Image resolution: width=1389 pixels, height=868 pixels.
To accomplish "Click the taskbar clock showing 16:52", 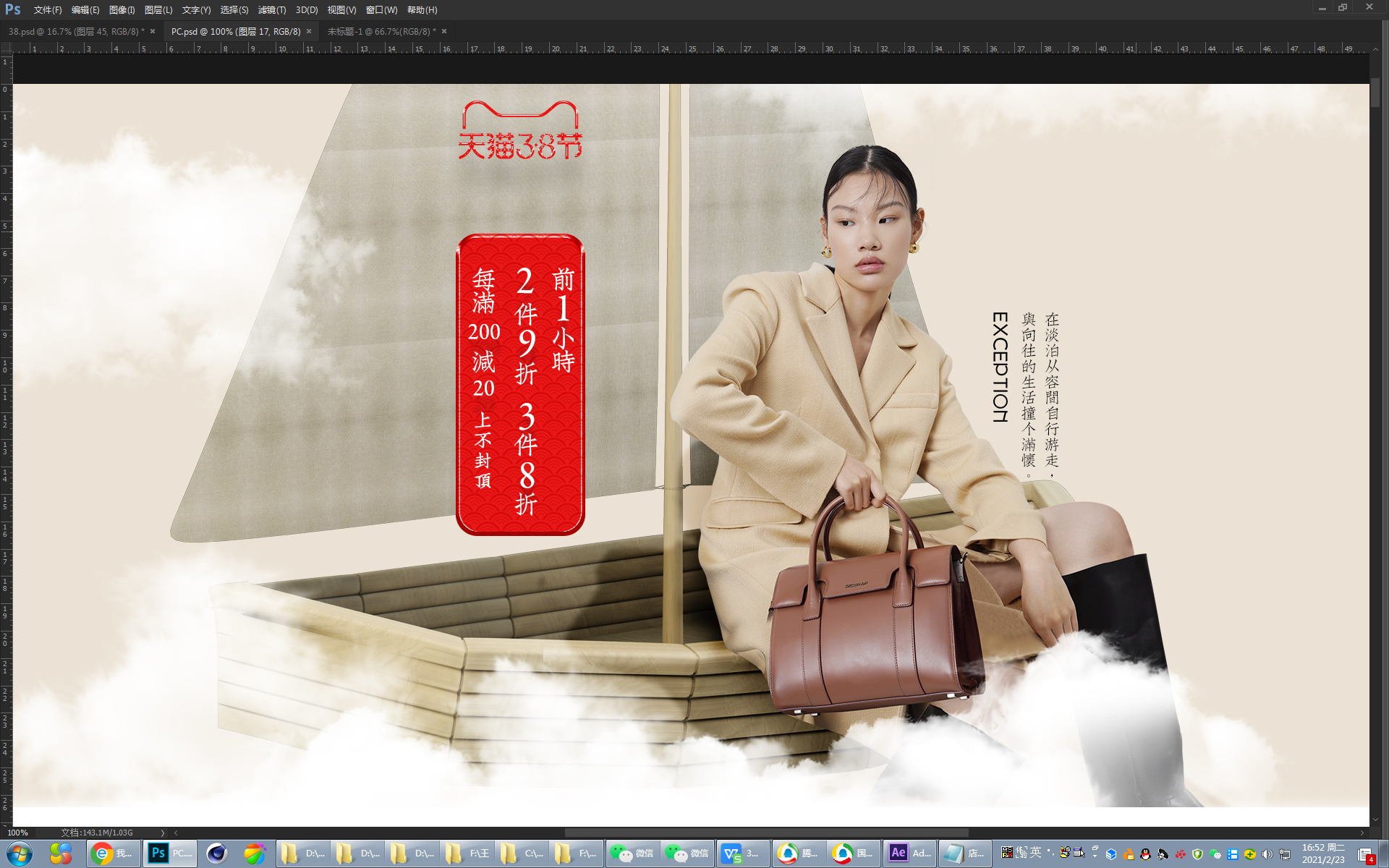I will coord(1323,854).
